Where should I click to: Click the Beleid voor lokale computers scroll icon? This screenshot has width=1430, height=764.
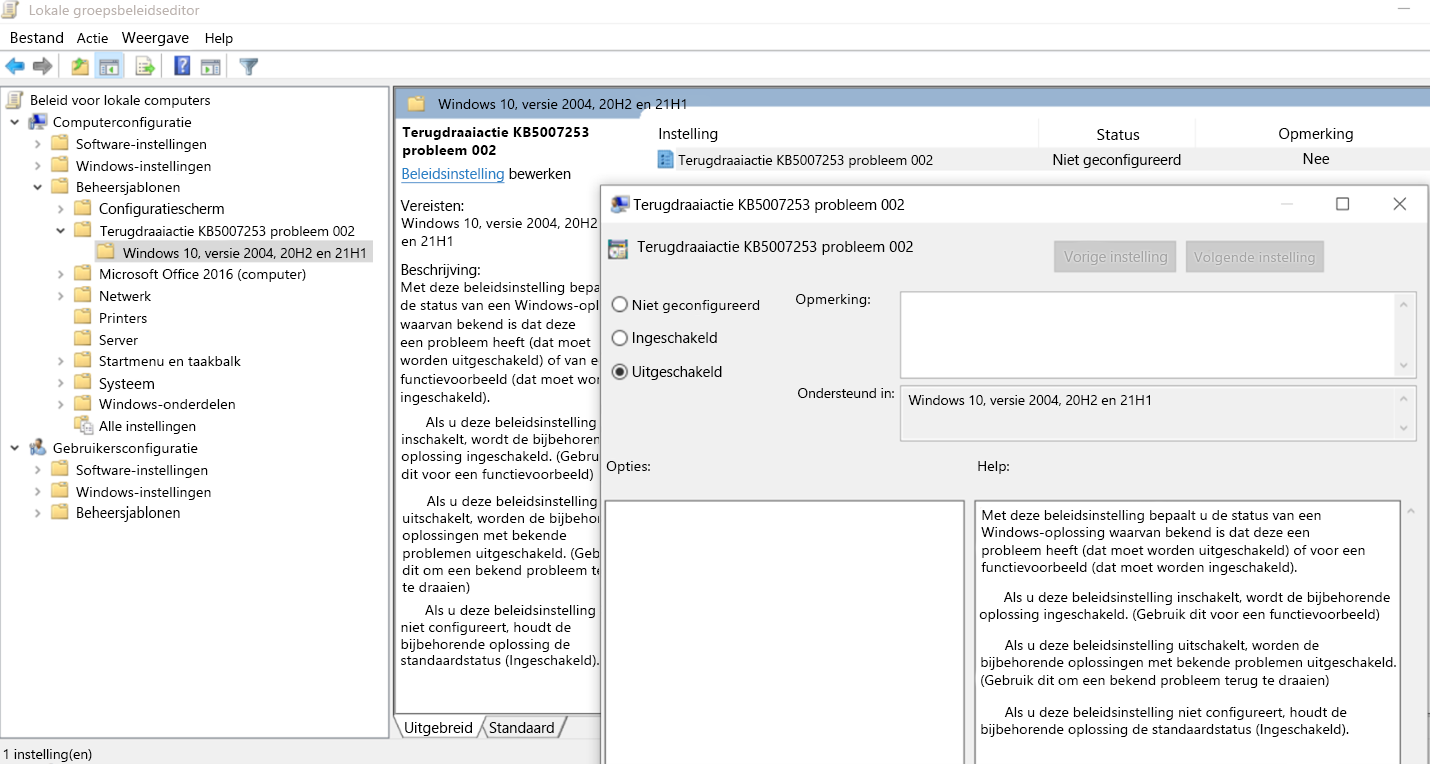[14, 100]
